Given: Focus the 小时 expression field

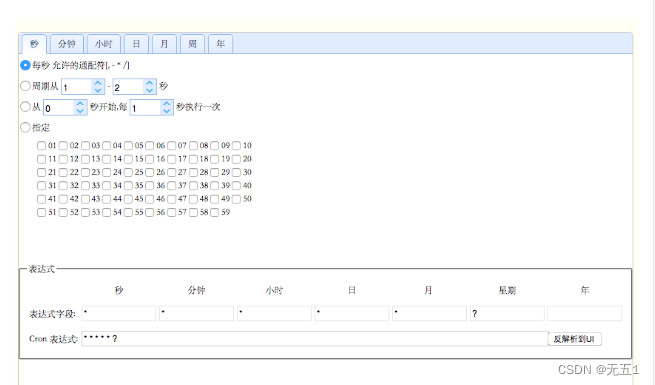Looking at the screenshot, I should pos(274,313).
